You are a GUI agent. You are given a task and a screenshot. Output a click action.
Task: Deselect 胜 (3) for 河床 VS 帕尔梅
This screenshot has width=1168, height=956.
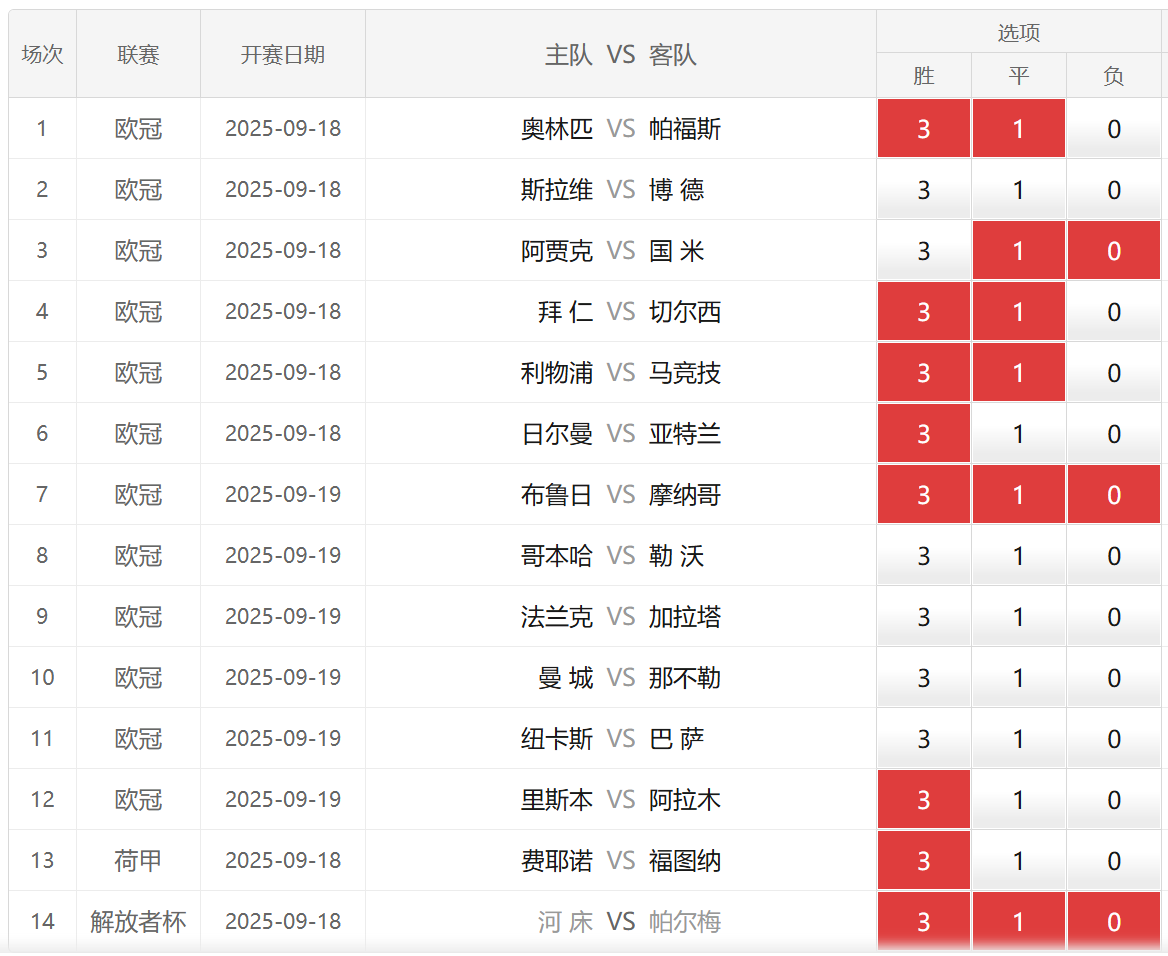coord(924,922)
